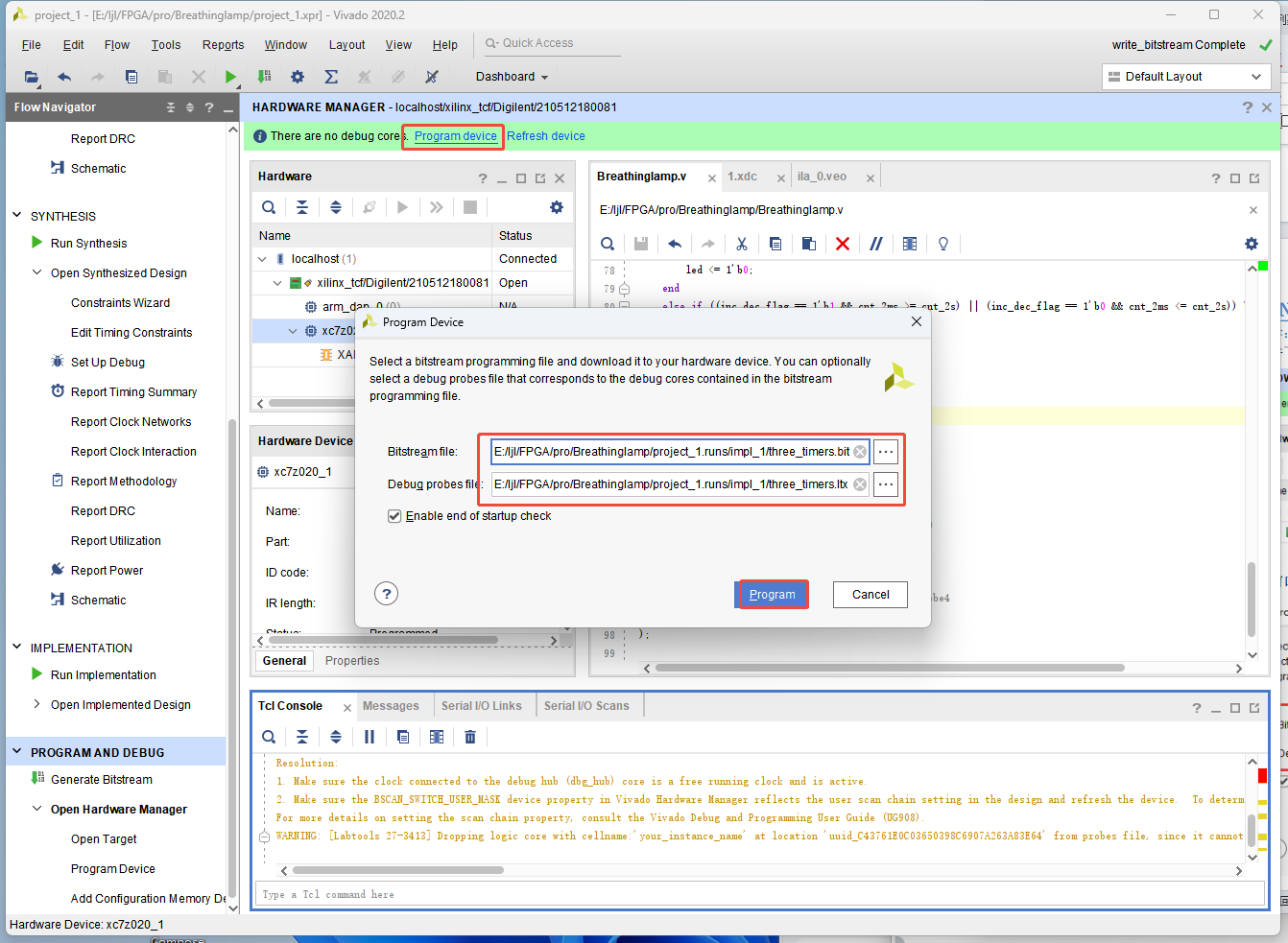Click the editor lightbulb icon
The width and height of the screenshot is (1288, 943).
[x=943, y=244]
